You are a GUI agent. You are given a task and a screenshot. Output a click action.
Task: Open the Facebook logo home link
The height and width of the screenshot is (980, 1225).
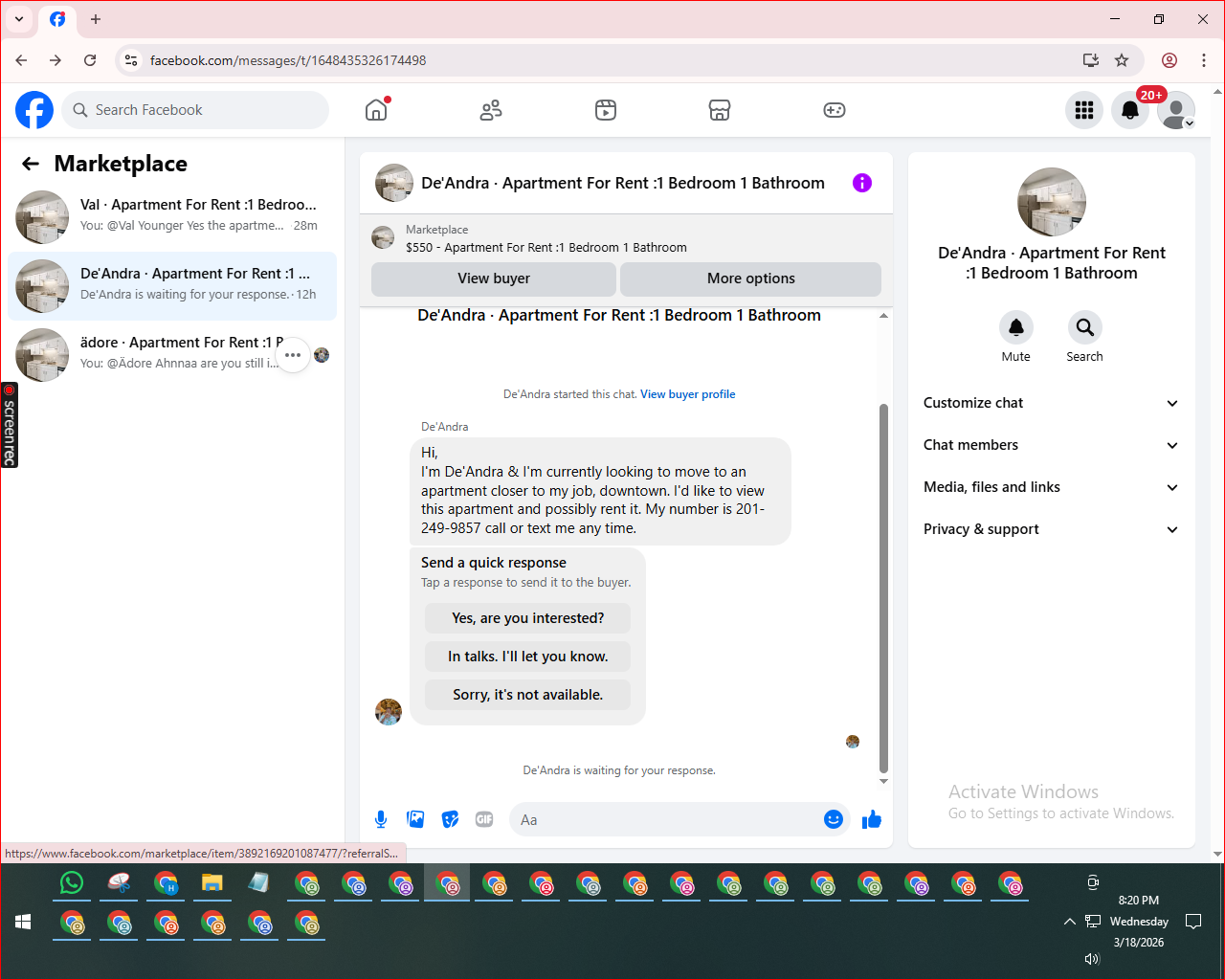(x=34, y=110)
